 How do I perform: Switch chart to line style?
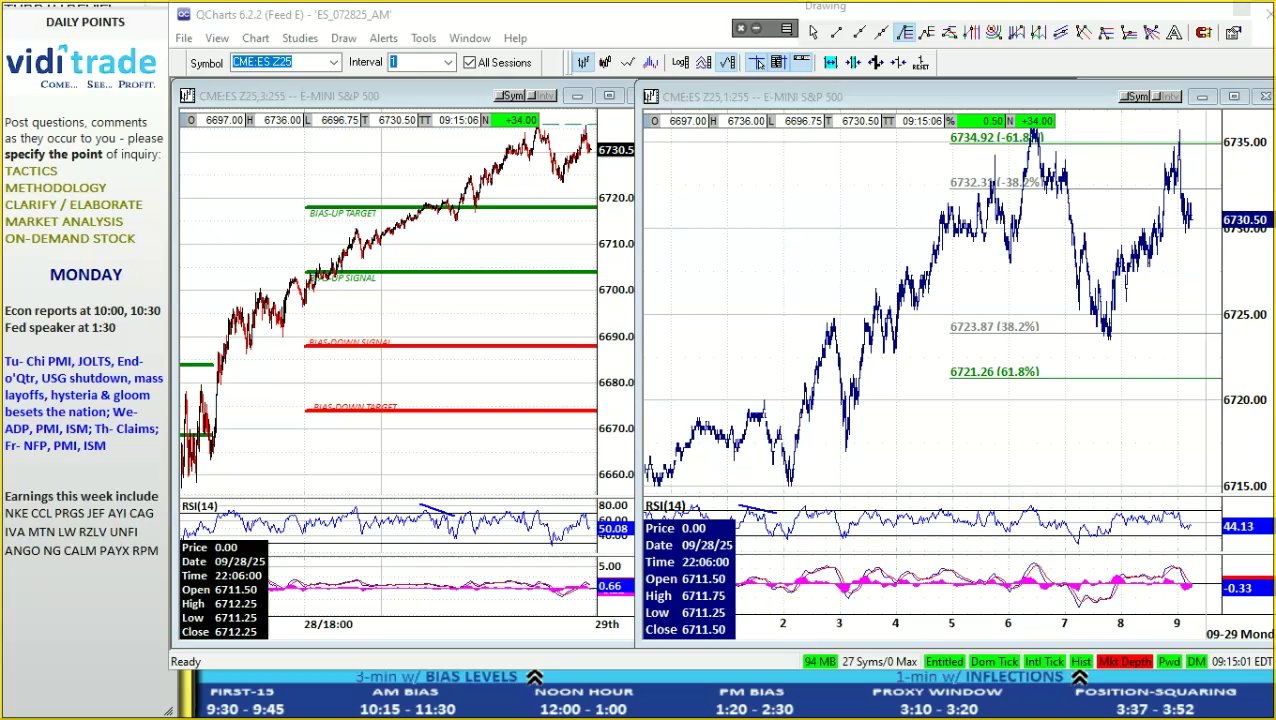point(627,62)
